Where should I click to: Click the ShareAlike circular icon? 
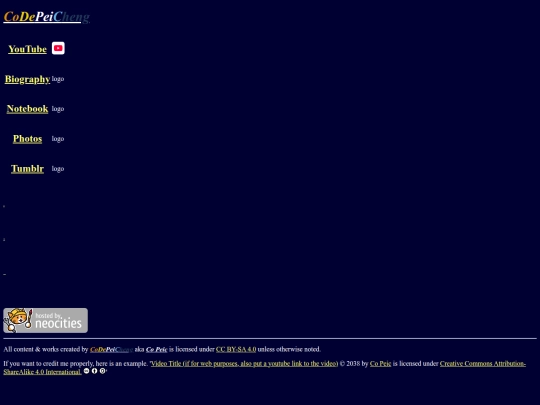pos(102,371)
